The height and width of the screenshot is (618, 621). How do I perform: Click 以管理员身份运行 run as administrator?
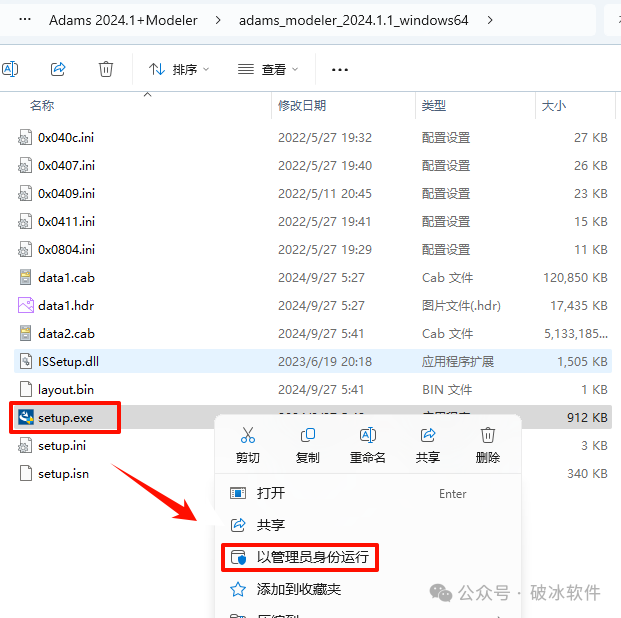(x=300, y=557)
